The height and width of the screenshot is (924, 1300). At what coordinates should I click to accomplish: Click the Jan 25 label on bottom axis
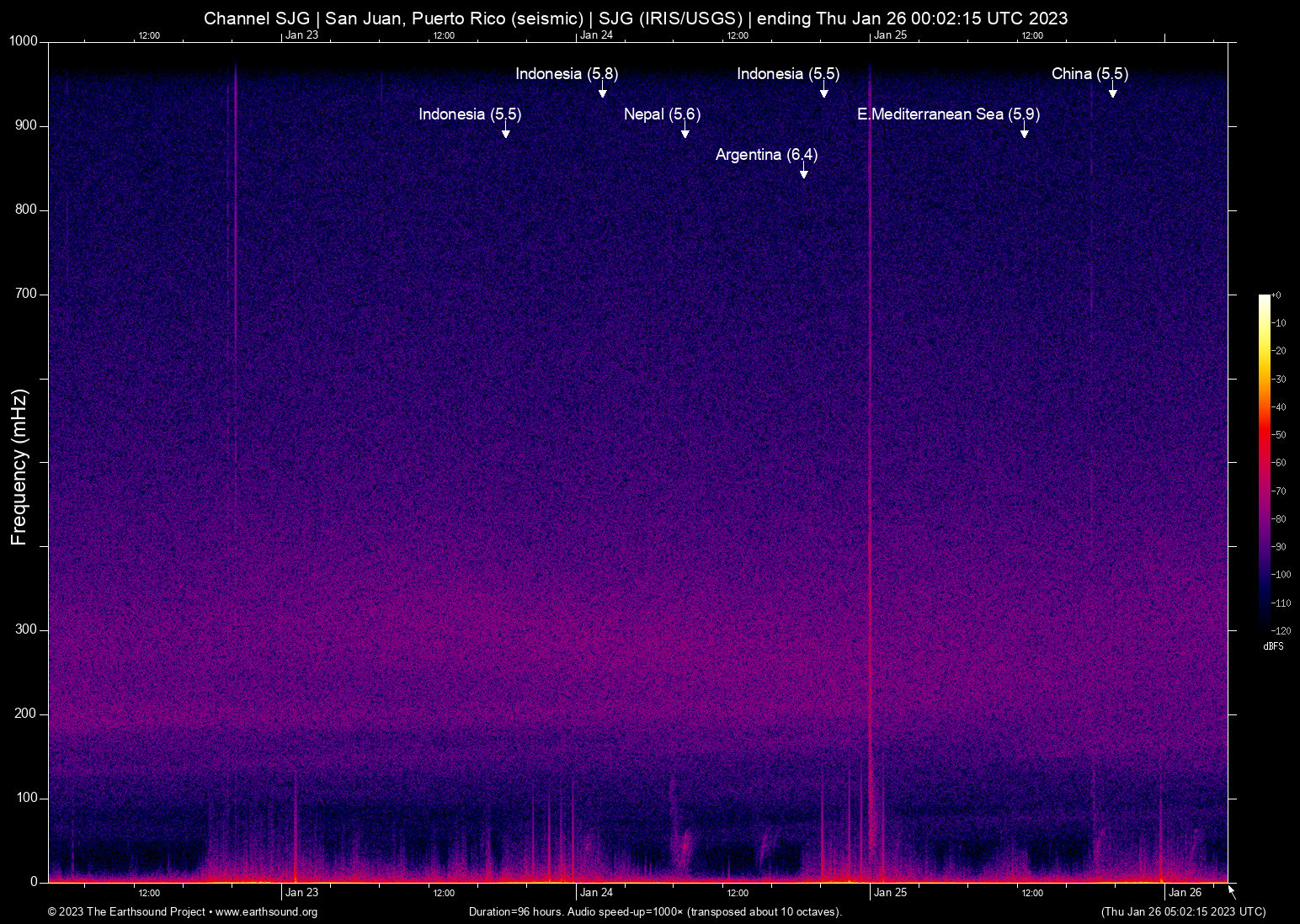[x=891, y=892]
